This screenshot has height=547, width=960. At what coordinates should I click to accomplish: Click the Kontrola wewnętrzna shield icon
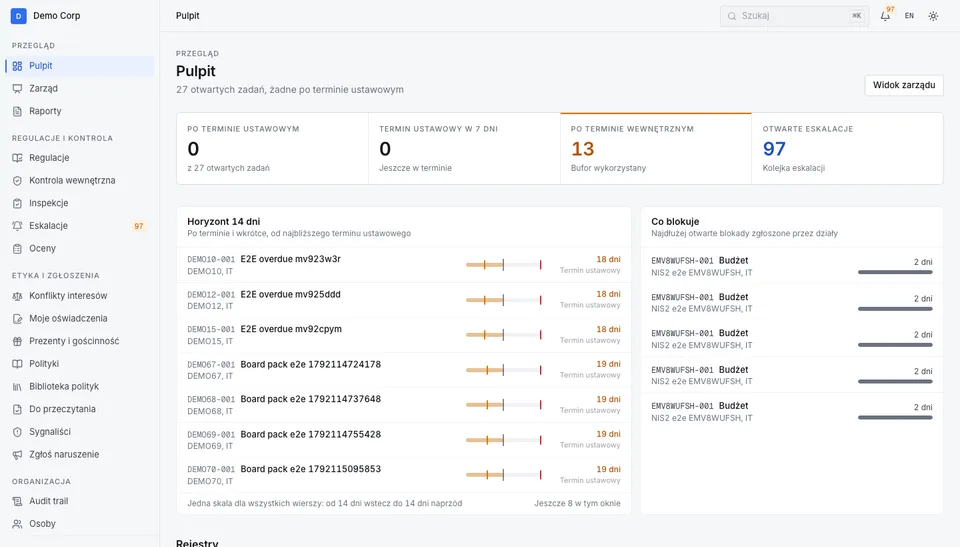17,181
